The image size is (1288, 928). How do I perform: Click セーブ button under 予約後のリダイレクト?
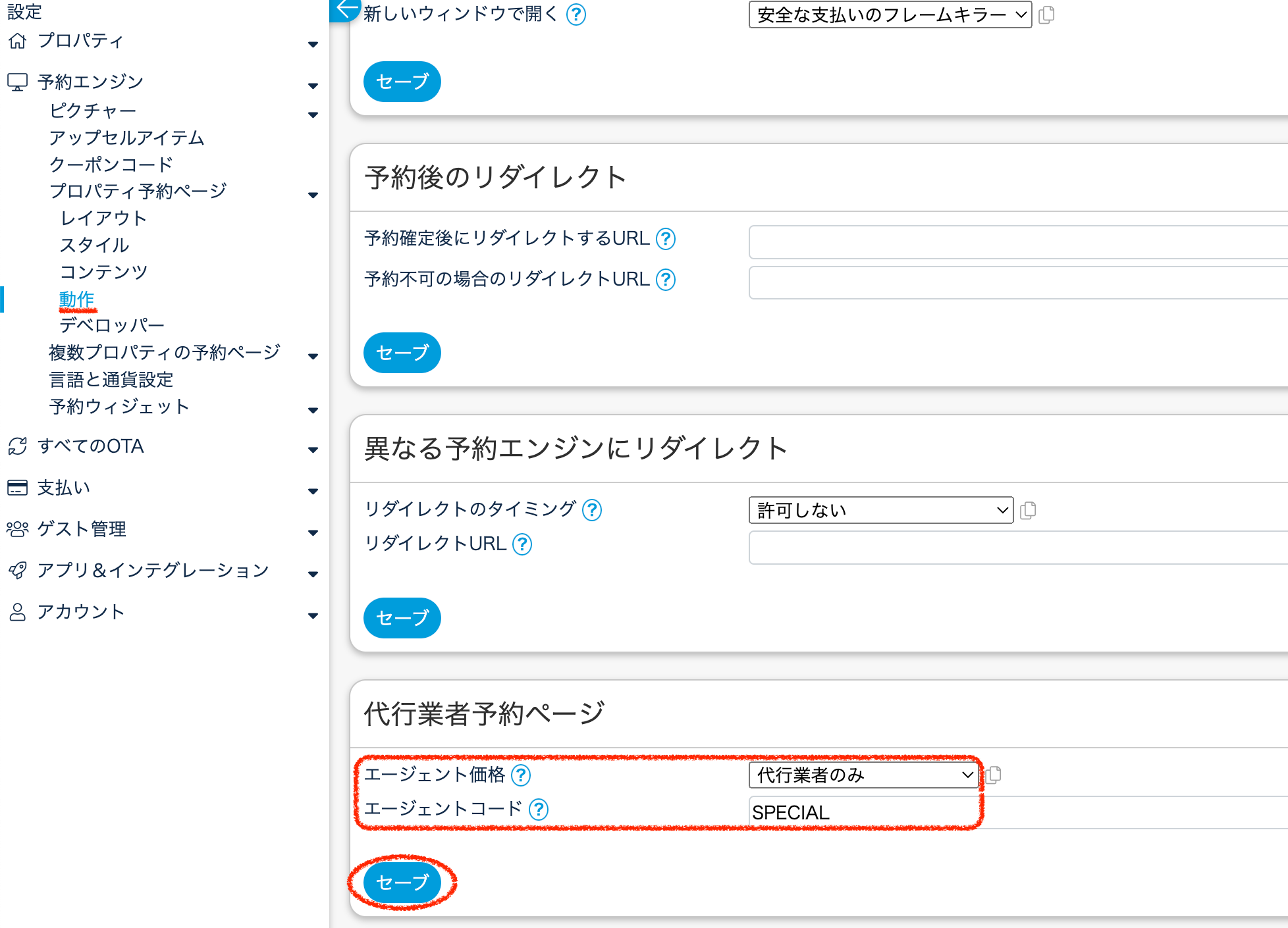pos(402,353)
